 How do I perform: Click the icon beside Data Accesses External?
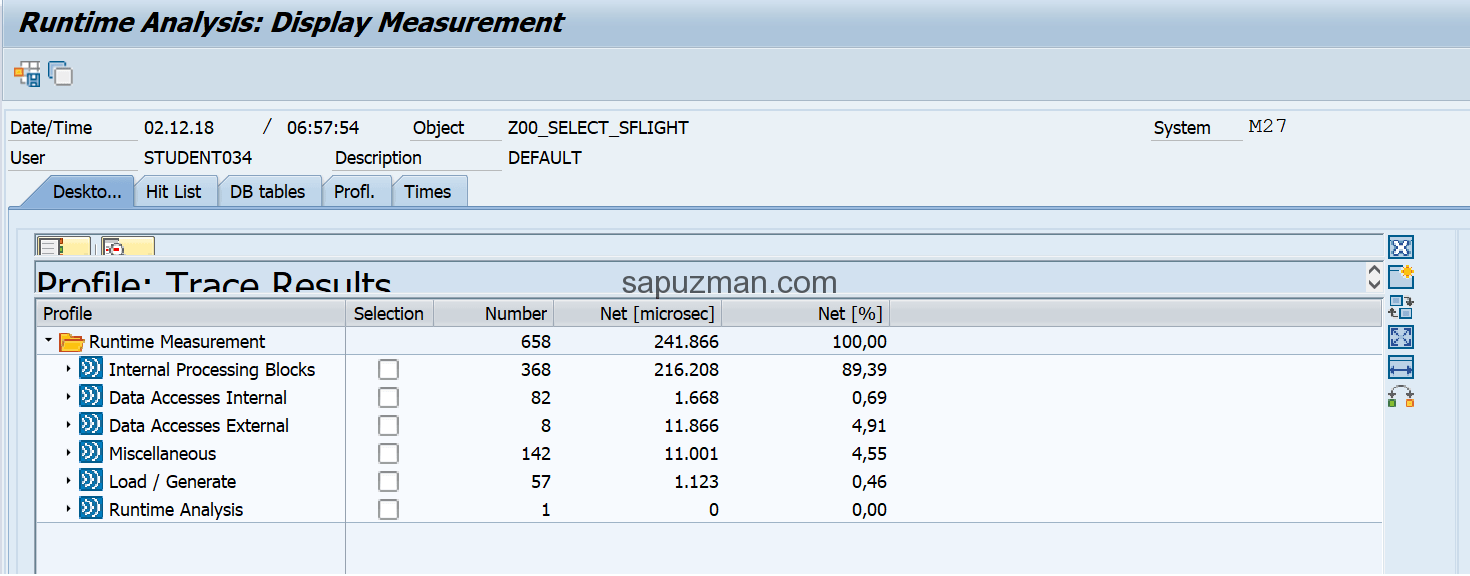click(x=91, y=425)
